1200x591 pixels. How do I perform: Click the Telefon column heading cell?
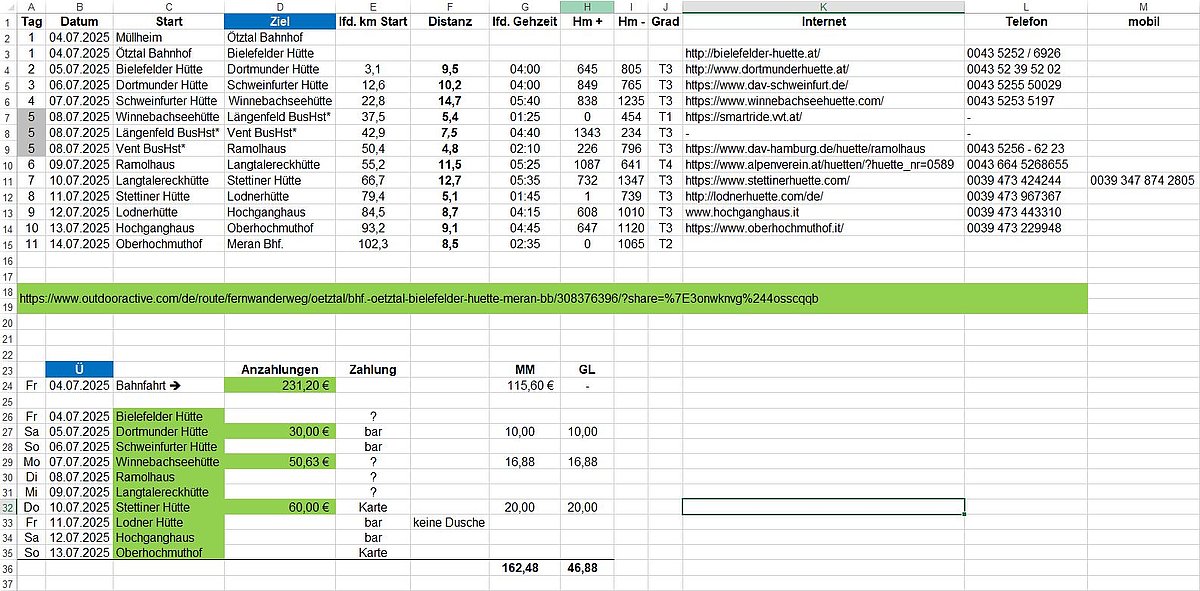pos(1026,21)
